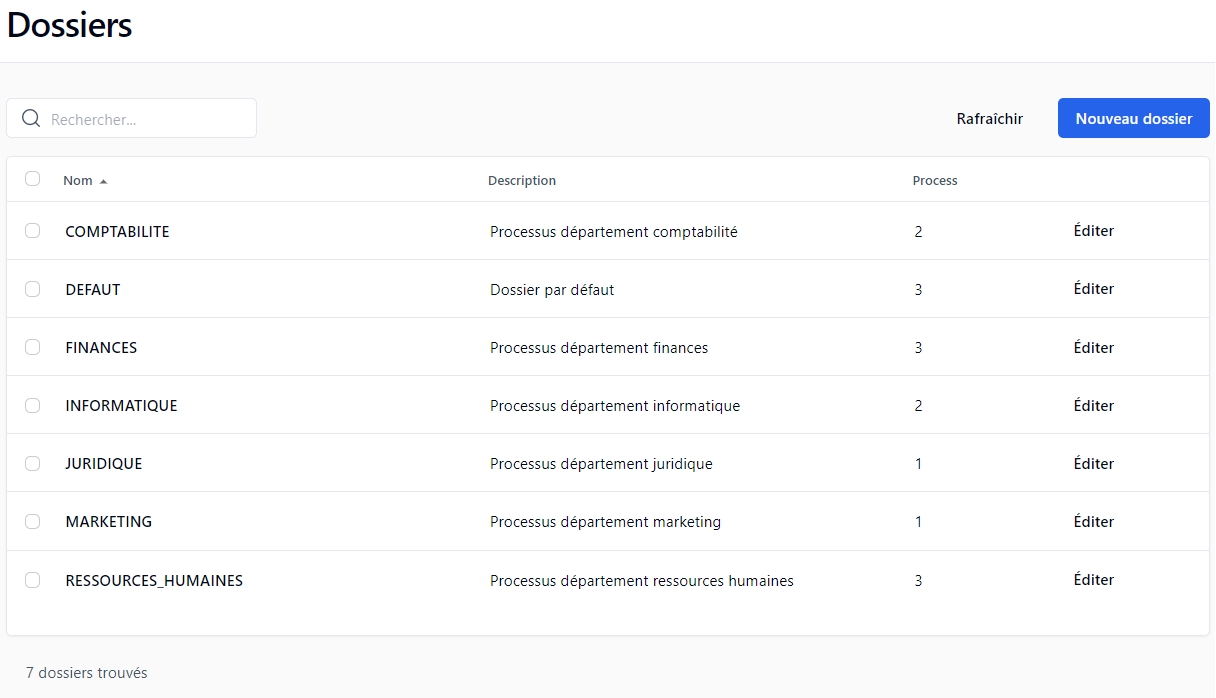Click the Nom sort arrow
The image size is (1216, 698).
click(103, 182)
